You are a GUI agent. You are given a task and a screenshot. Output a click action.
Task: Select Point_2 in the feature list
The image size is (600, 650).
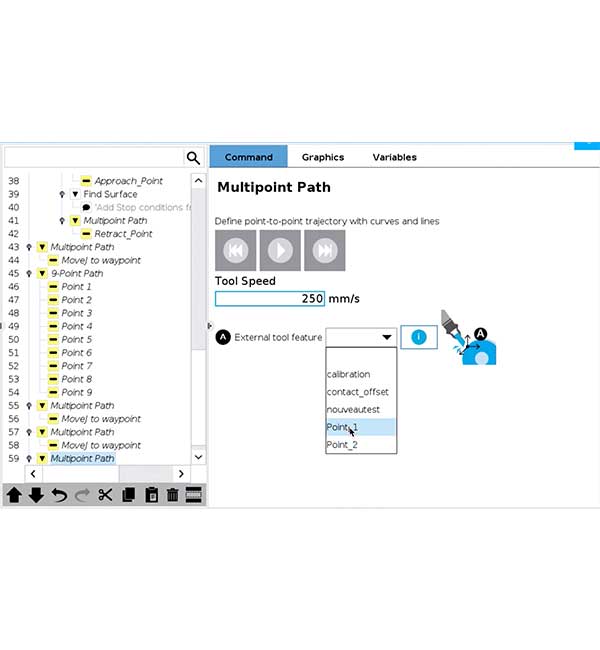click(x=361, y=445)
